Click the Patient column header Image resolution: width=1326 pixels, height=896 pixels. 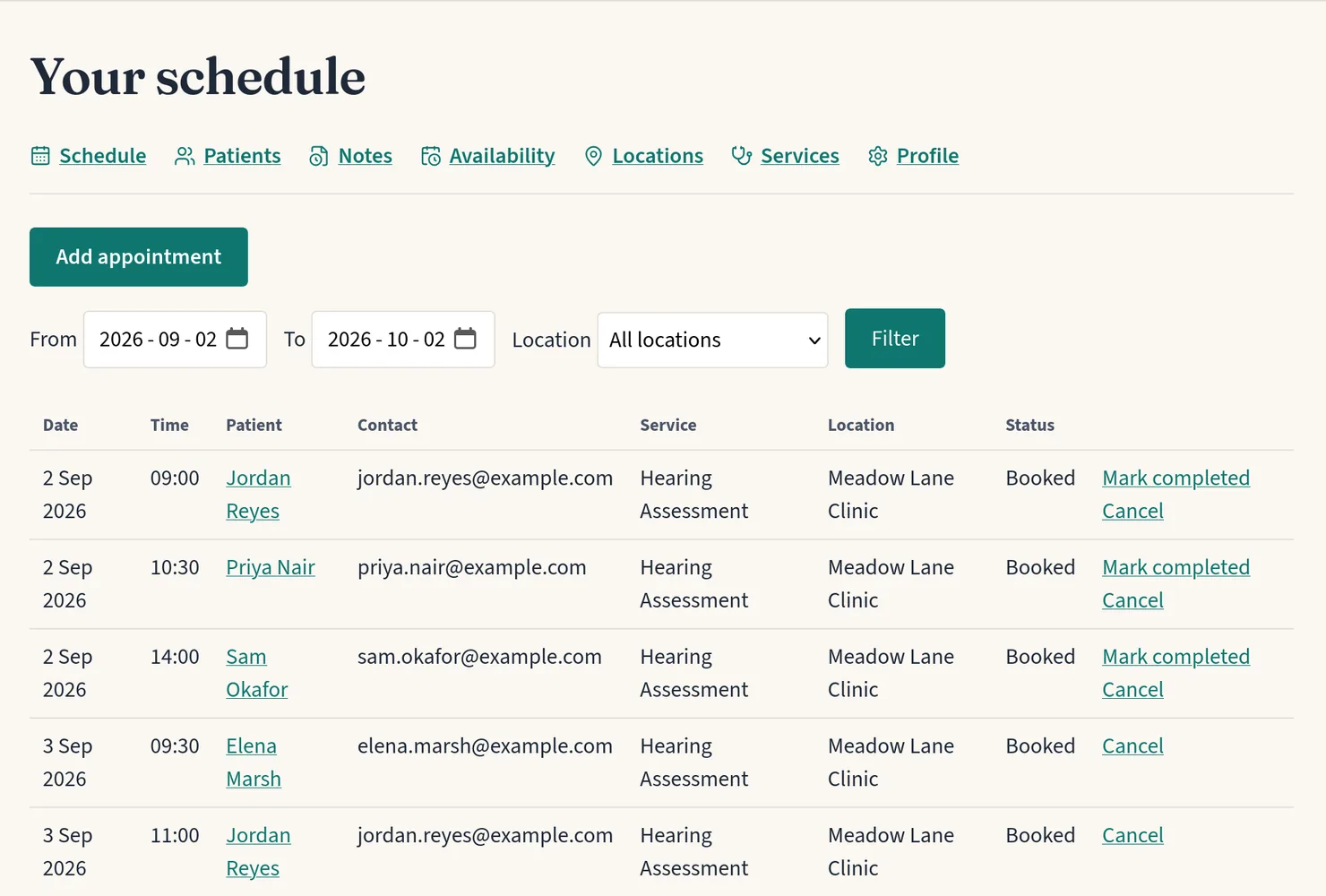point(254,426)
